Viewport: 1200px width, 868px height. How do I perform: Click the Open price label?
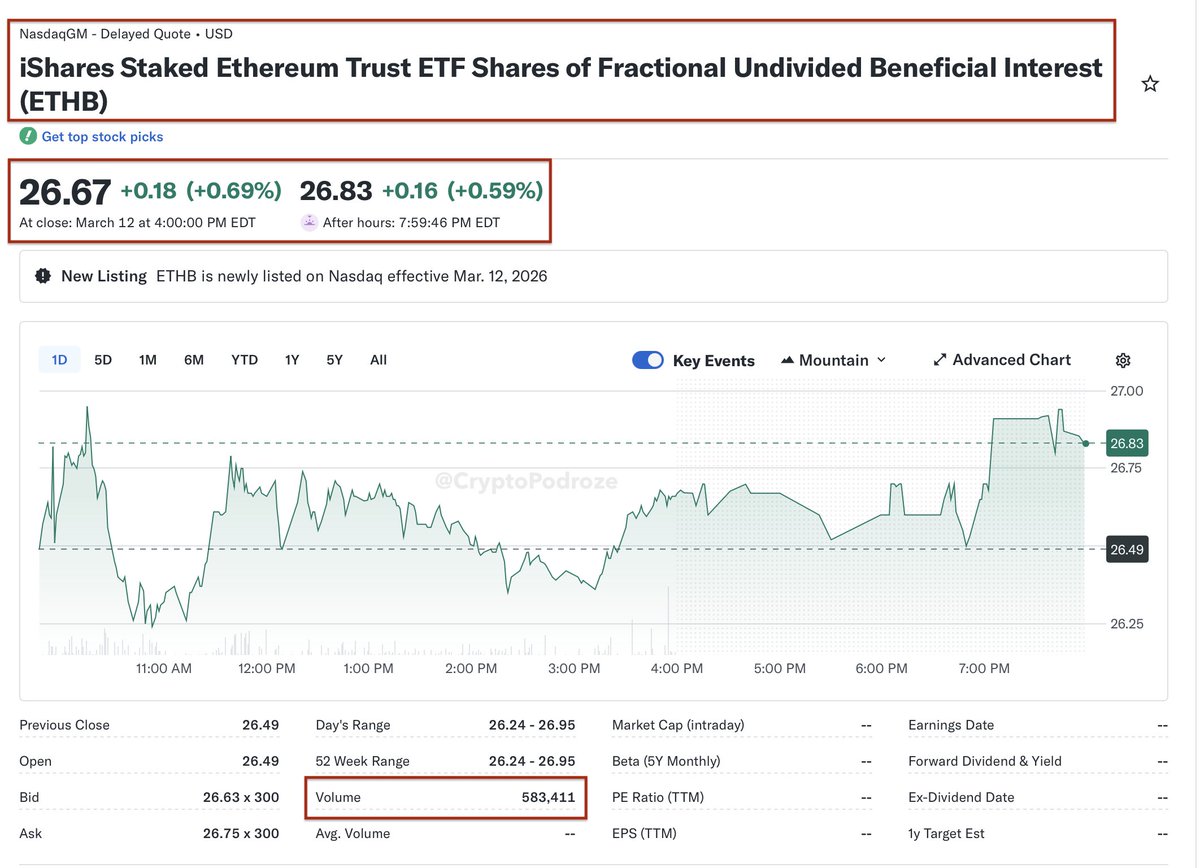tap(36, 761)
